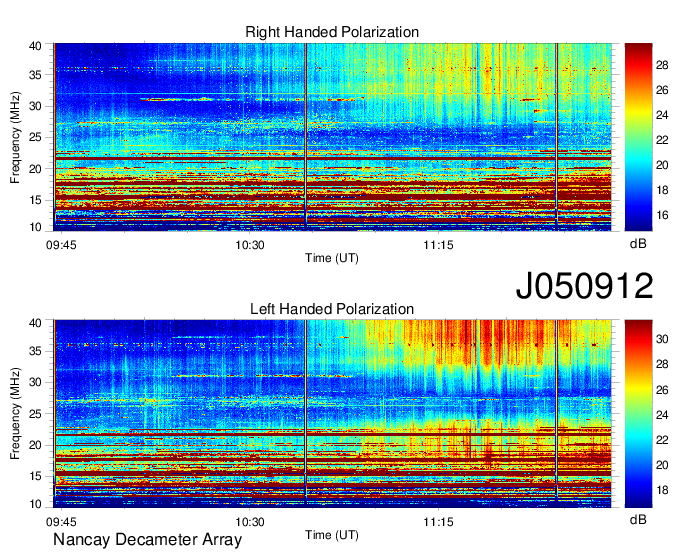
Task: Click the 20 dB value on Left Handed colorbar
Action: click(662, 465)
